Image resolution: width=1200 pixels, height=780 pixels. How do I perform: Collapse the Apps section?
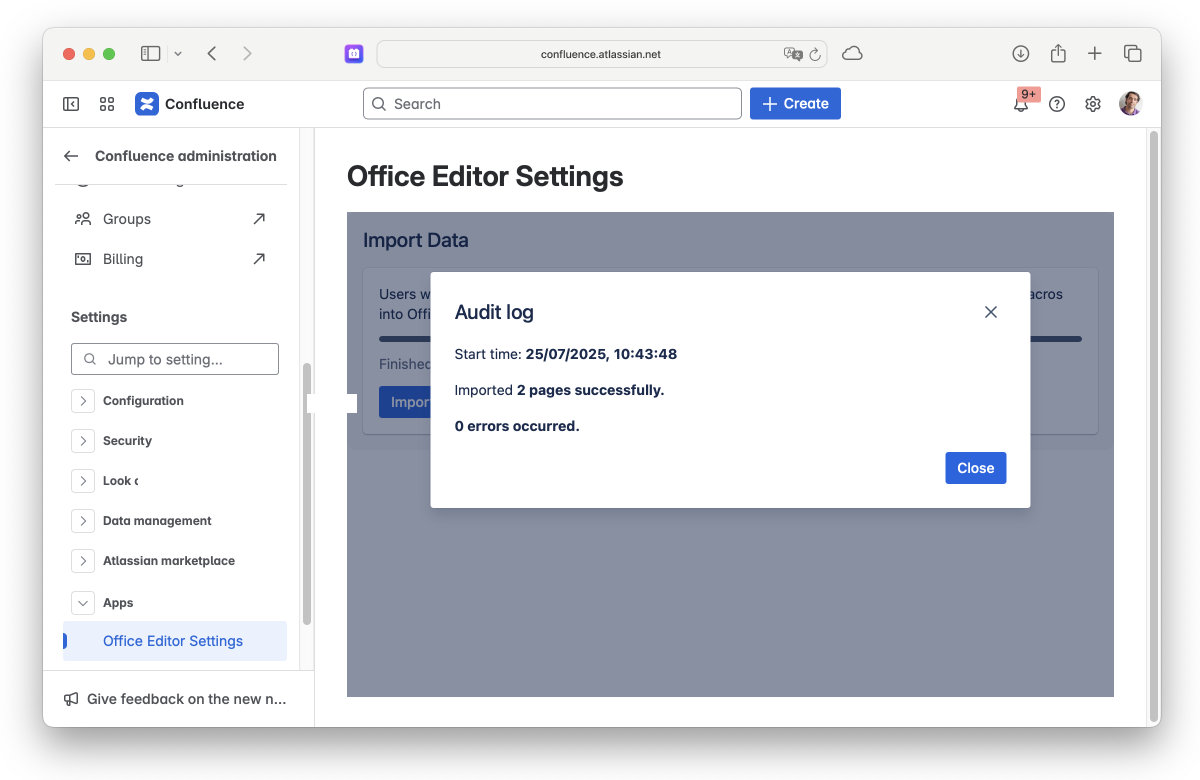tap(83, 603)
